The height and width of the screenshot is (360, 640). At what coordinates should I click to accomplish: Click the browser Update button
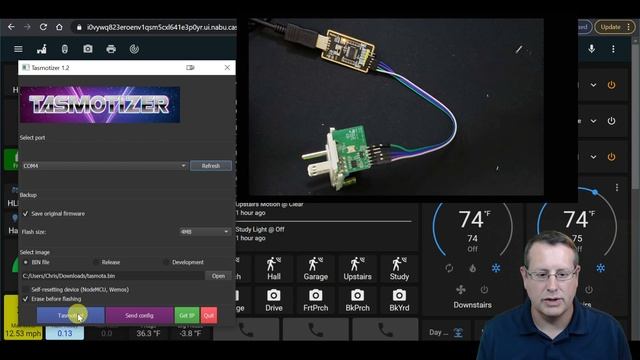615,27
